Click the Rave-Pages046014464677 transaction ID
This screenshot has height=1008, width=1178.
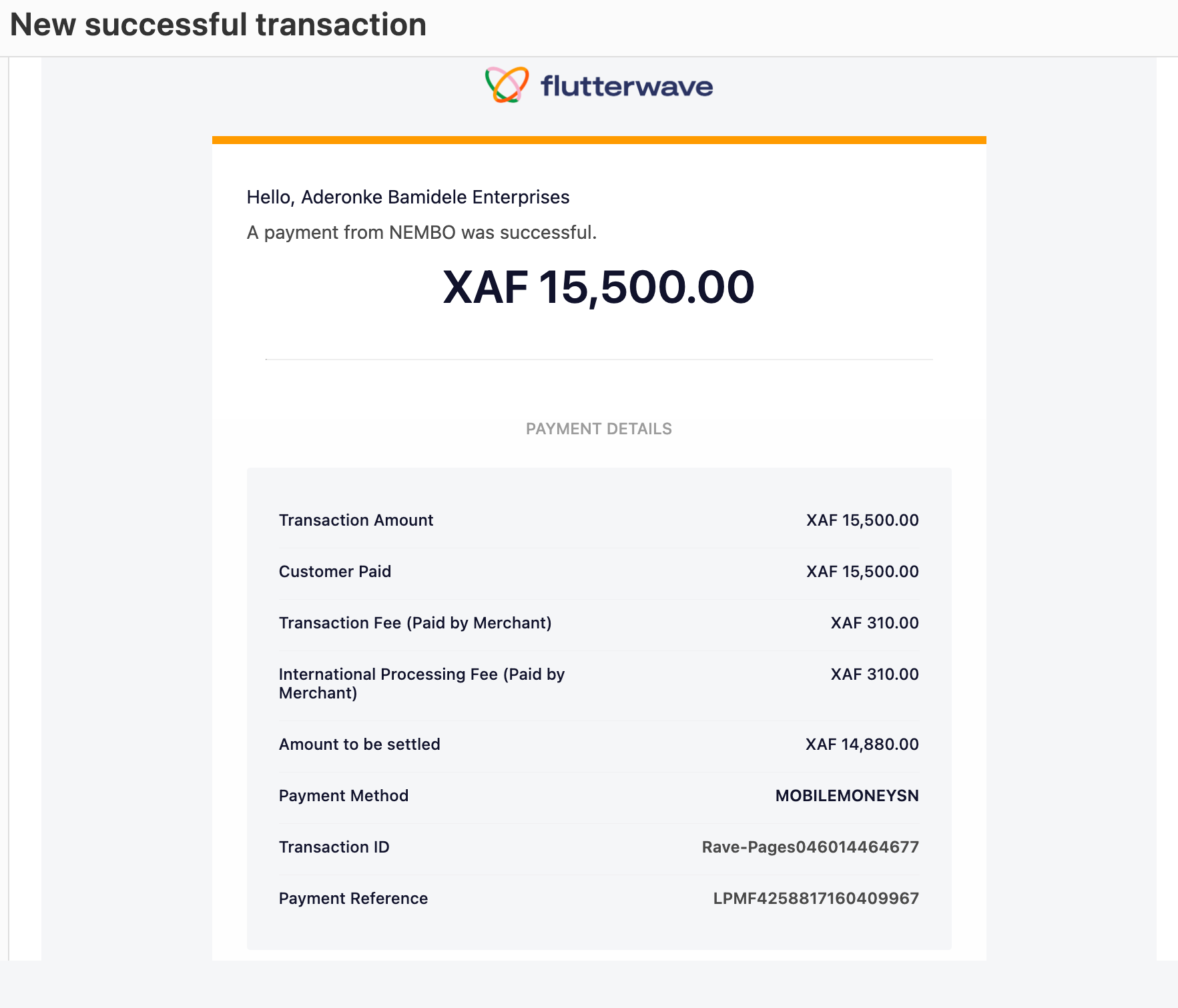(x=810, y=847)
